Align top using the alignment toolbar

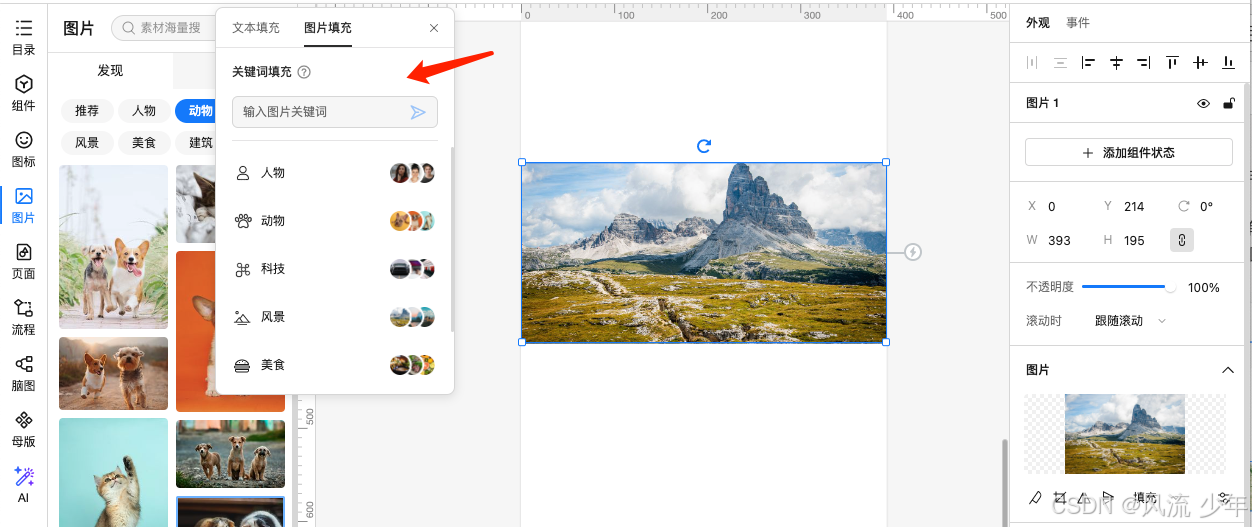pyautogui.click(x=1172, y=63)
